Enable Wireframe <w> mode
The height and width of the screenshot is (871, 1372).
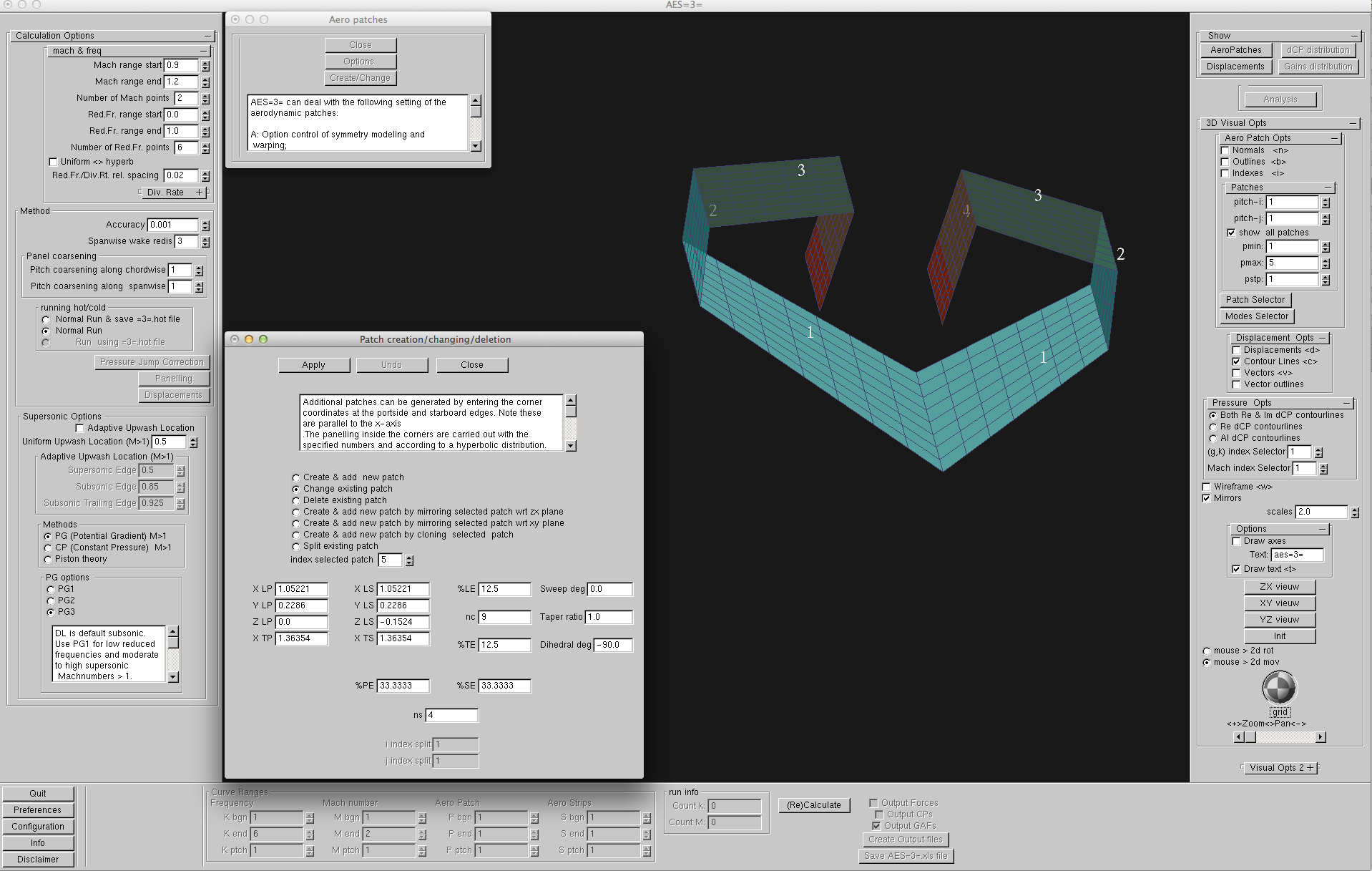[1206, 487]
